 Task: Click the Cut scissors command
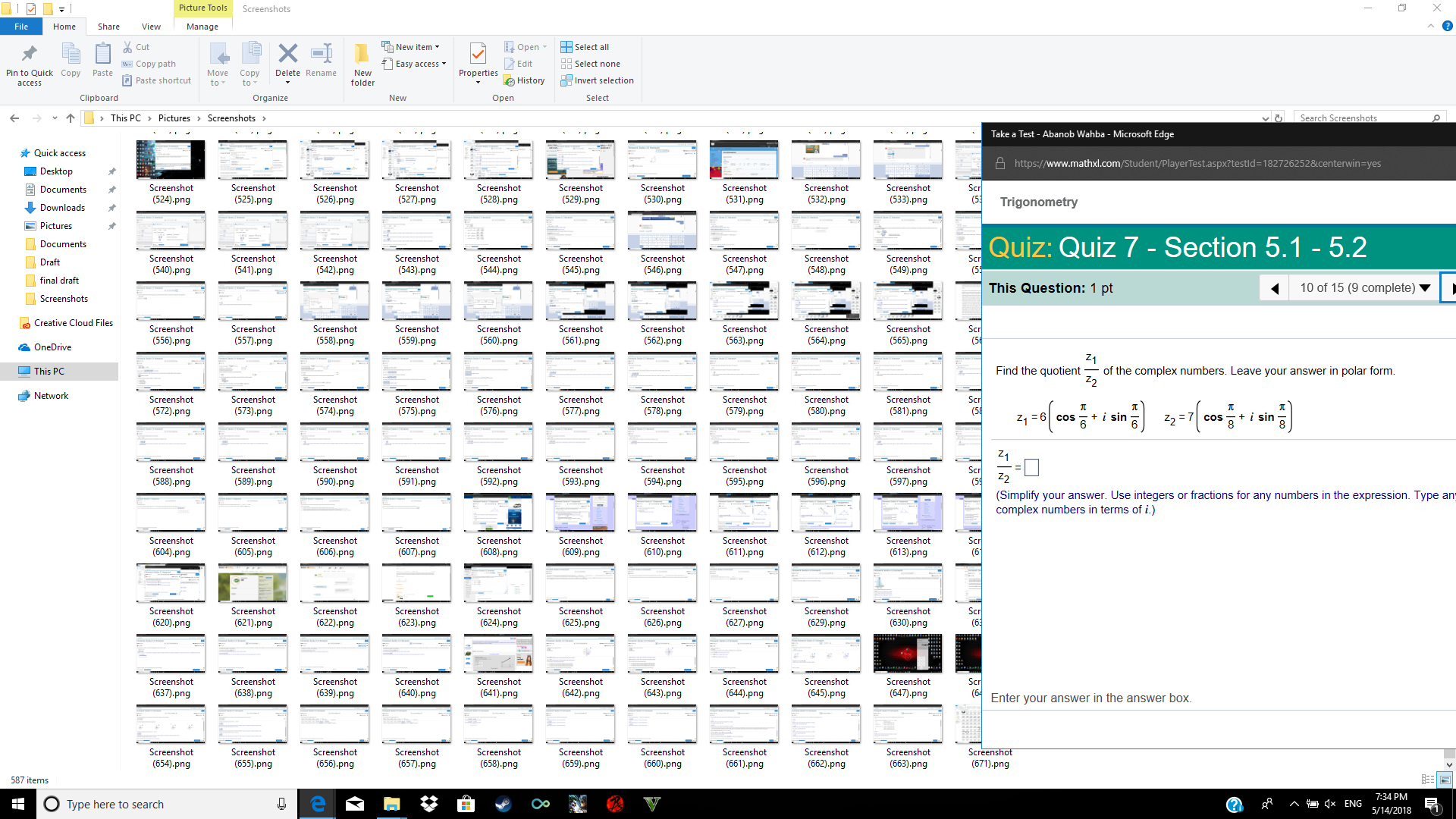136,47
